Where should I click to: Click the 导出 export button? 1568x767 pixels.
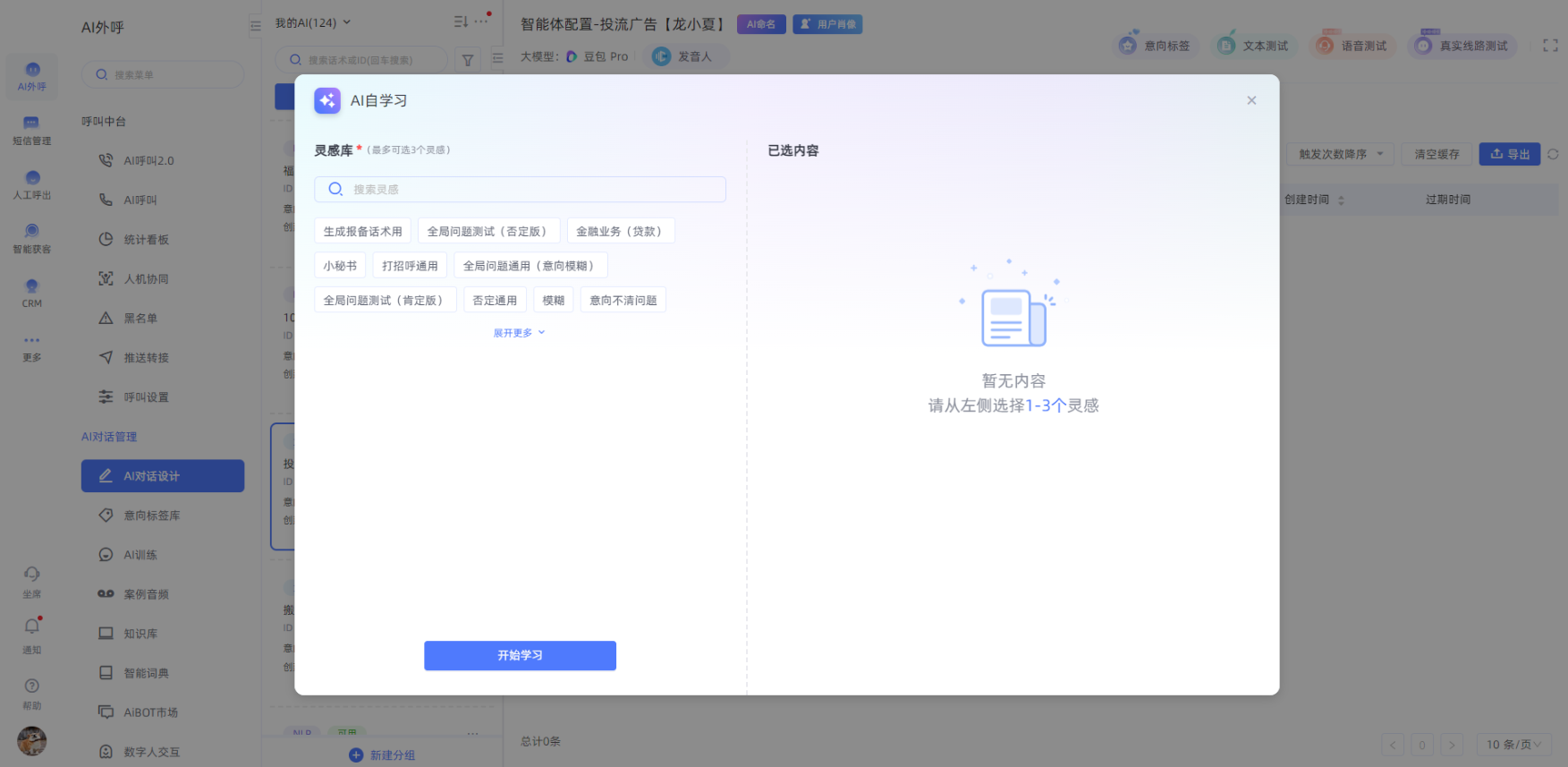(x=1509, y=154)
